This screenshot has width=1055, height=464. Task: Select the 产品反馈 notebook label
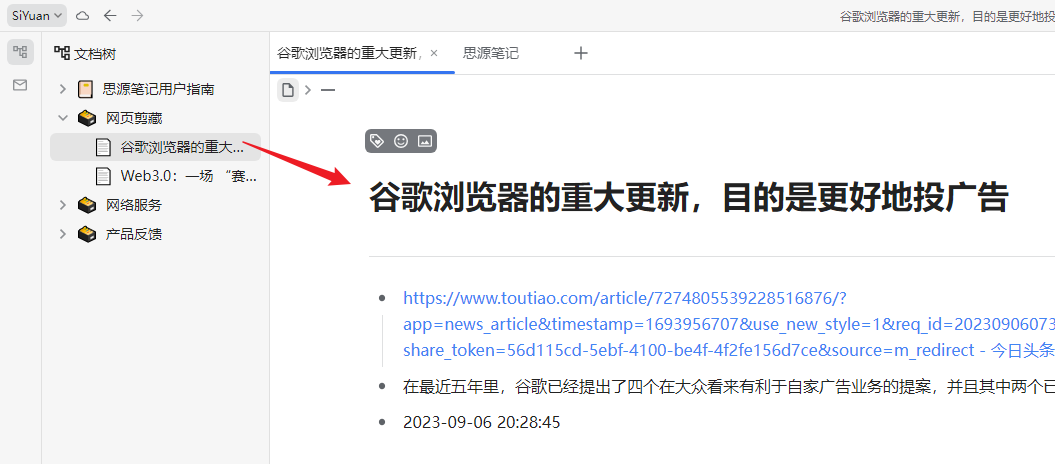(x=134, y=234)
